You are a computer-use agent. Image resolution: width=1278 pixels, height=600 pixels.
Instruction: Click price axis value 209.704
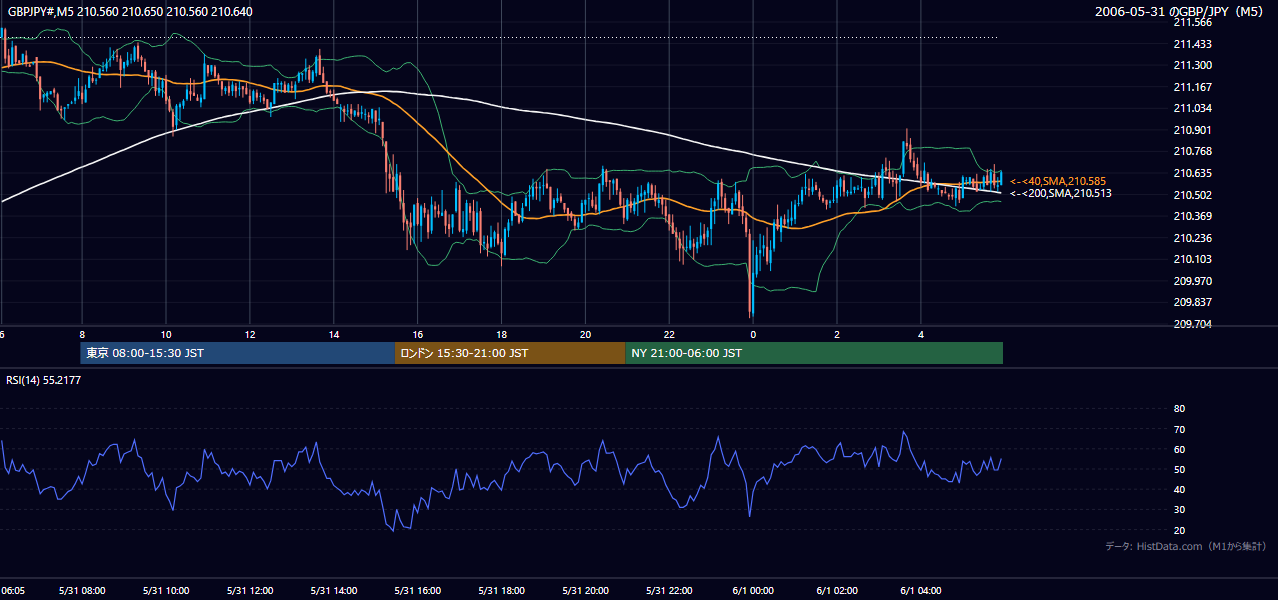1191,324
